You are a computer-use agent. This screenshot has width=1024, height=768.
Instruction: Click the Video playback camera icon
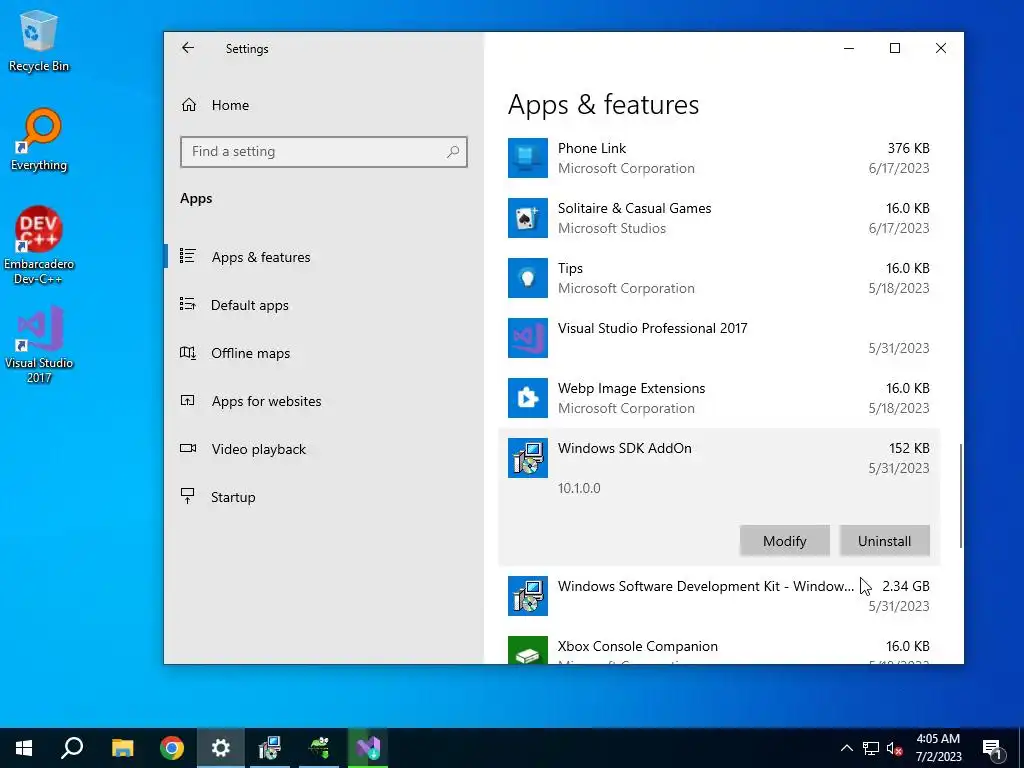pyautogui.click(x=187, y=448)
